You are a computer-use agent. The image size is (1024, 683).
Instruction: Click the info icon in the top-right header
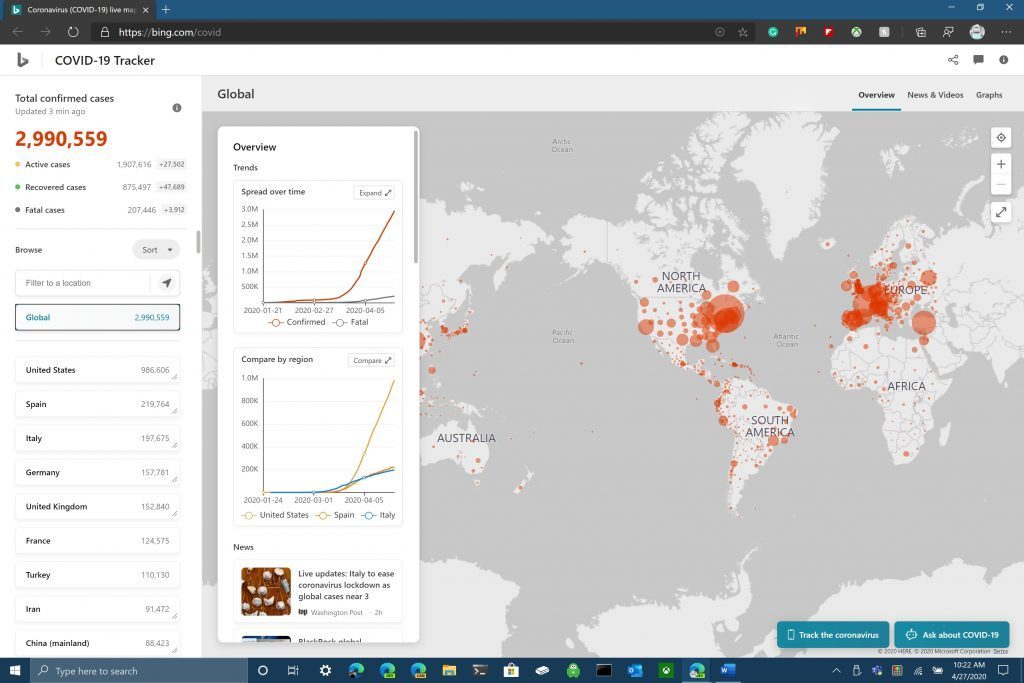(1003, 60)
